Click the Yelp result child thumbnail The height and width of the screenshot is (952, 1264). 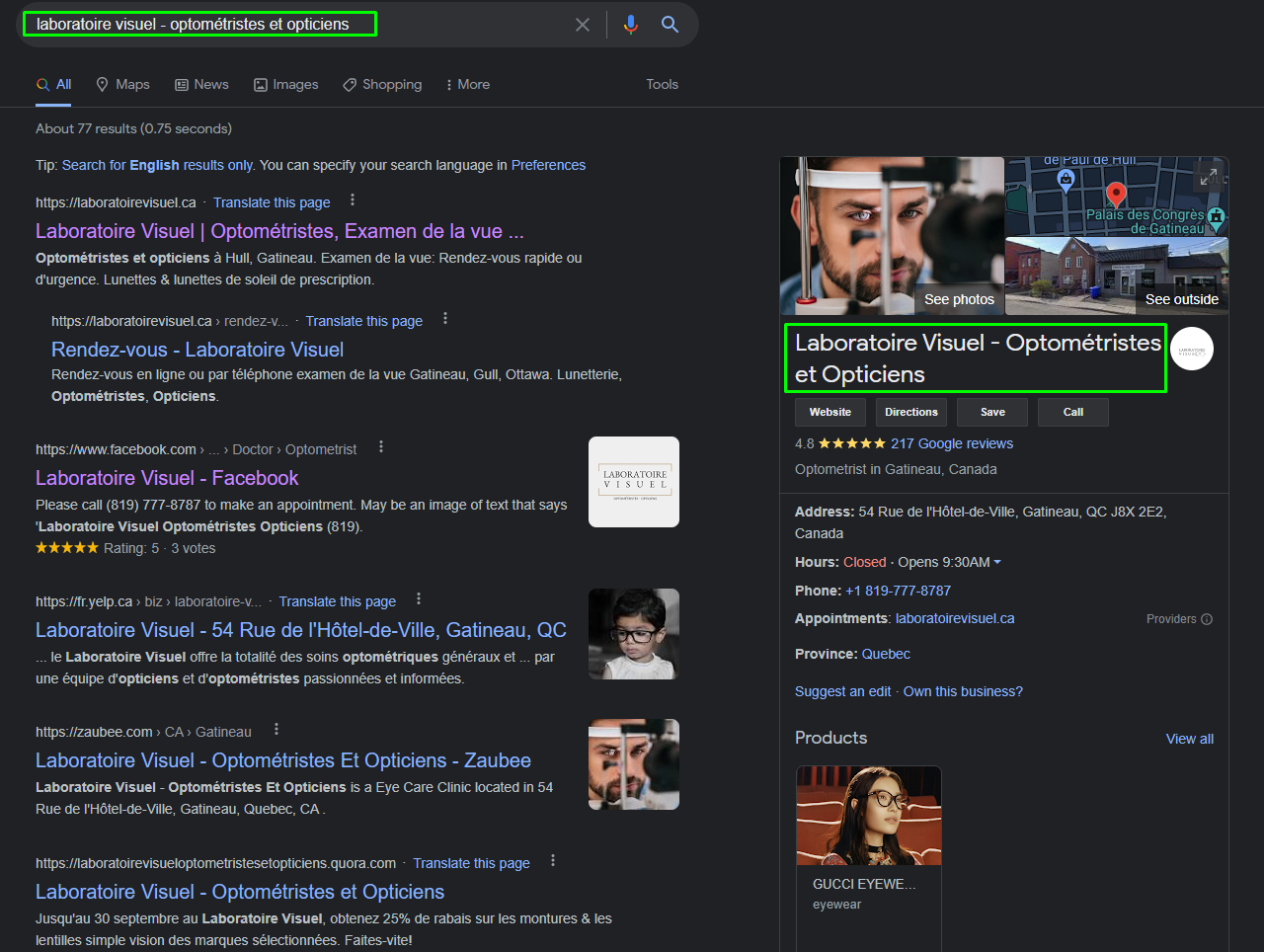tap(634, 634)
